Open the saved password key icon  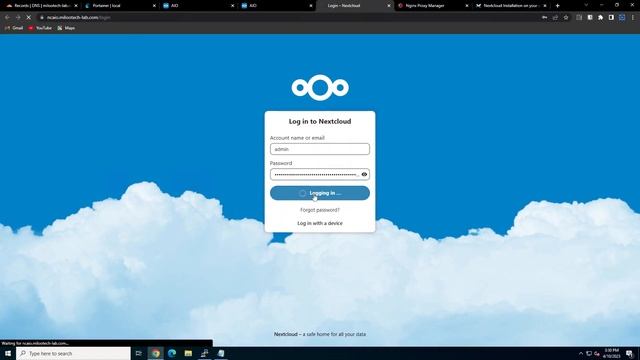(x=544, y=18)
